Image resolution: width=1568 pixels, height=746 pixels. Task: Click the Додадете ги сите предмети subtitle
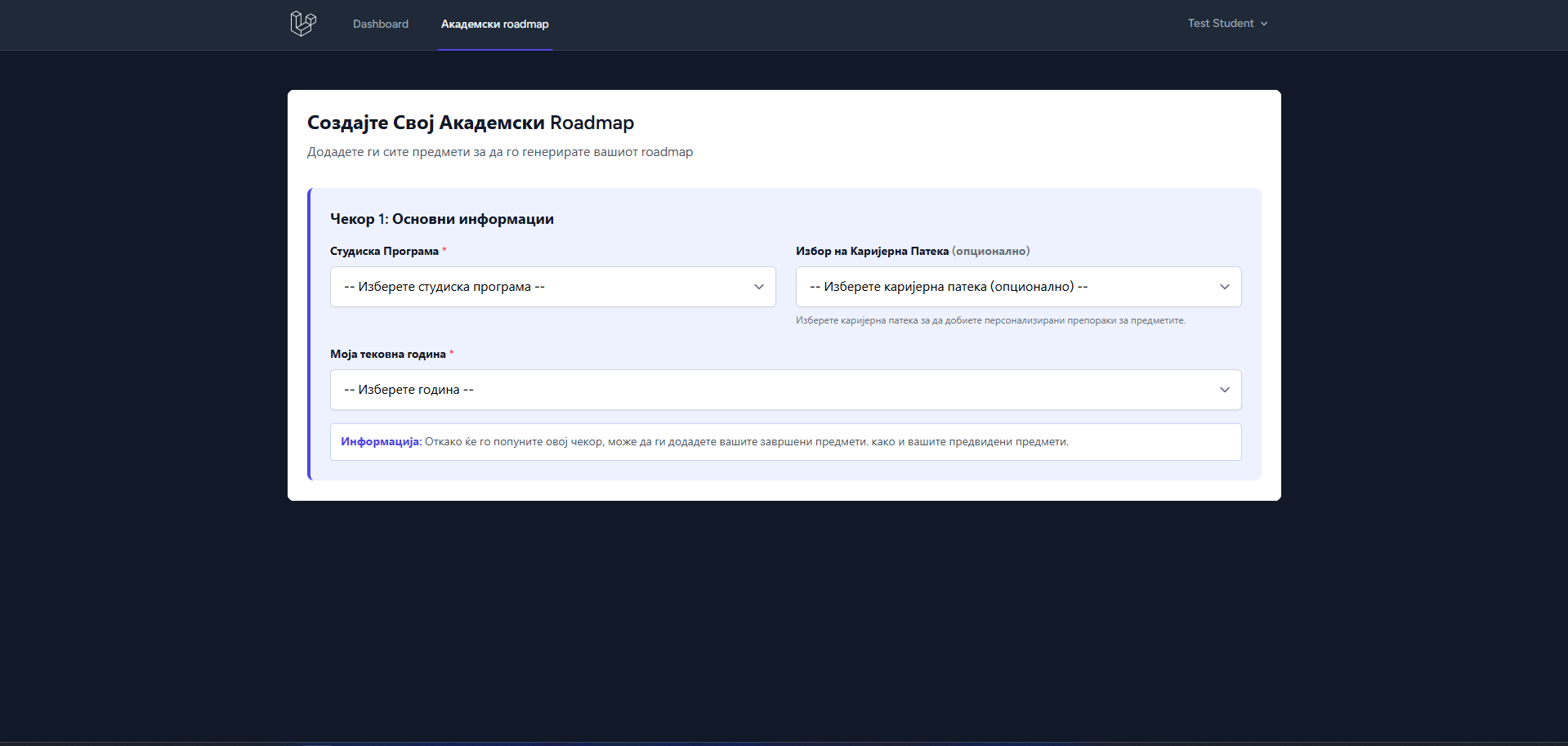pos(499,152)
